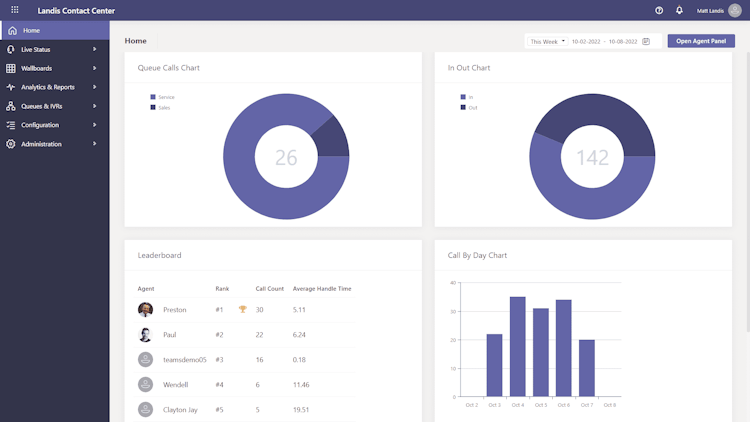This screenshot has height=422, width=750.
Task: Click the dark Out segment of In Out donut
Action: 596,110
